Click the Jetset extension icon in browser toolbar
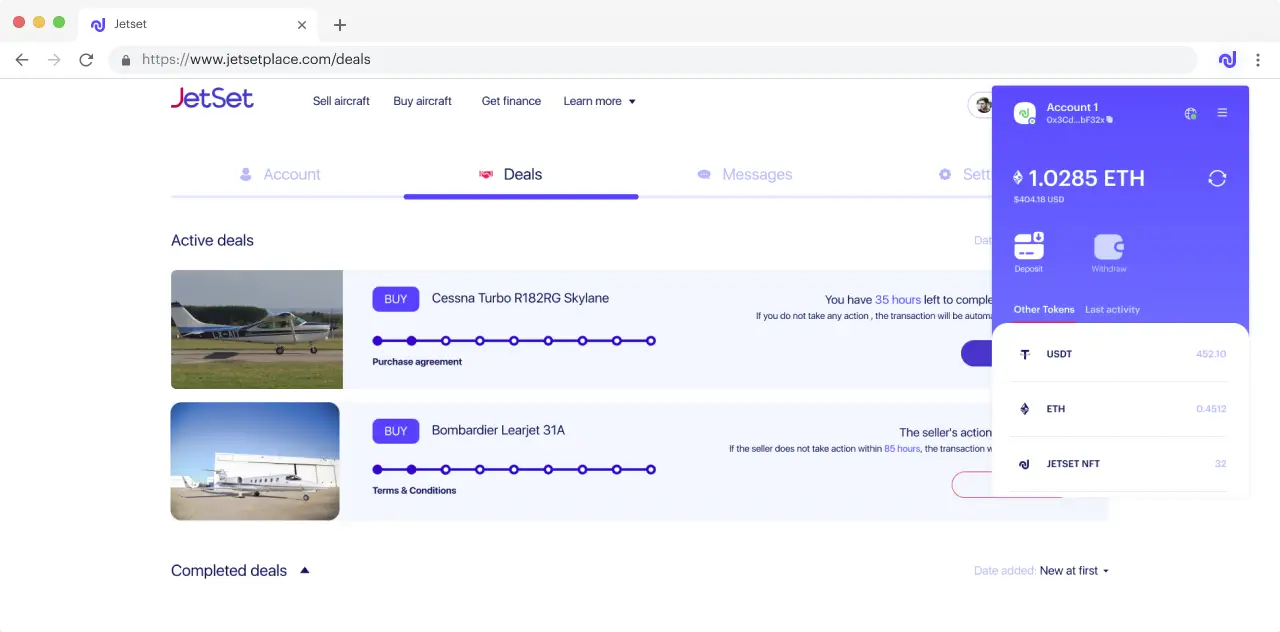The height and width of the screenshot is (632, 1280). pyautogui.click(x=1227, y=60)
